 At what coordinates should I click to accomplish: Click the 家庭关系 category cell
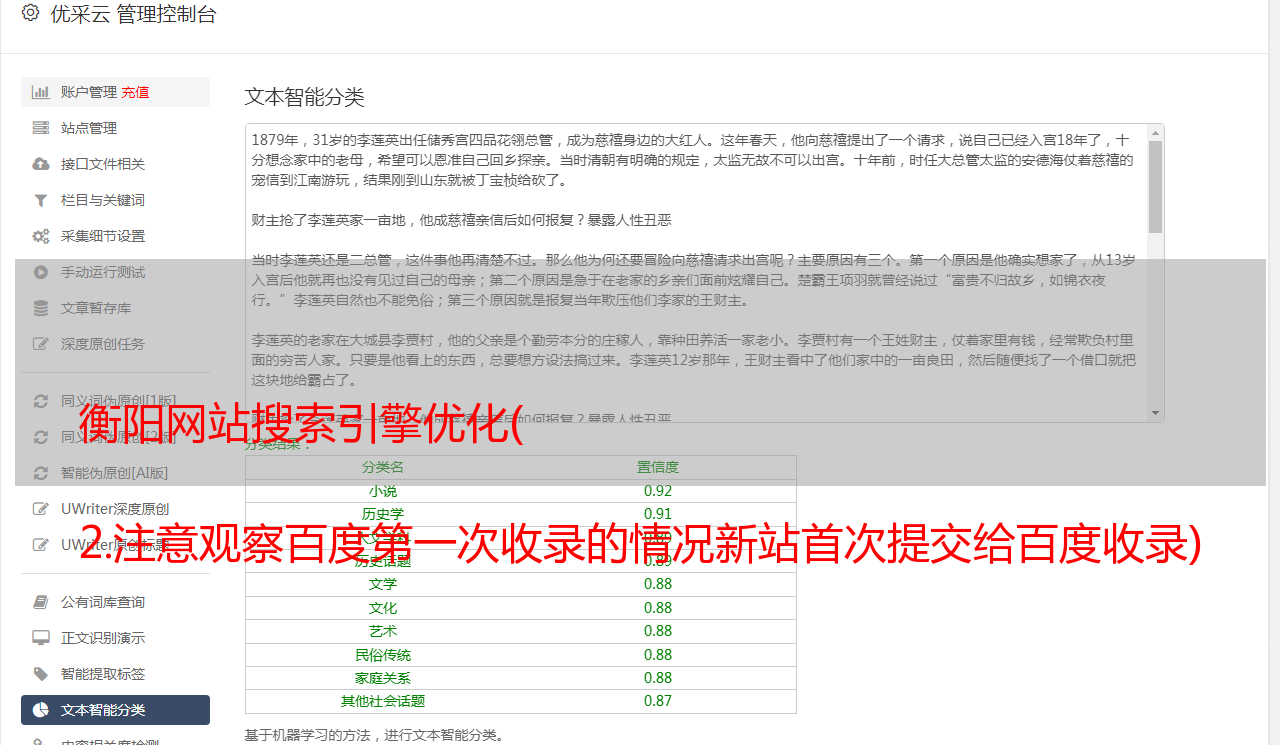[383, 678]
